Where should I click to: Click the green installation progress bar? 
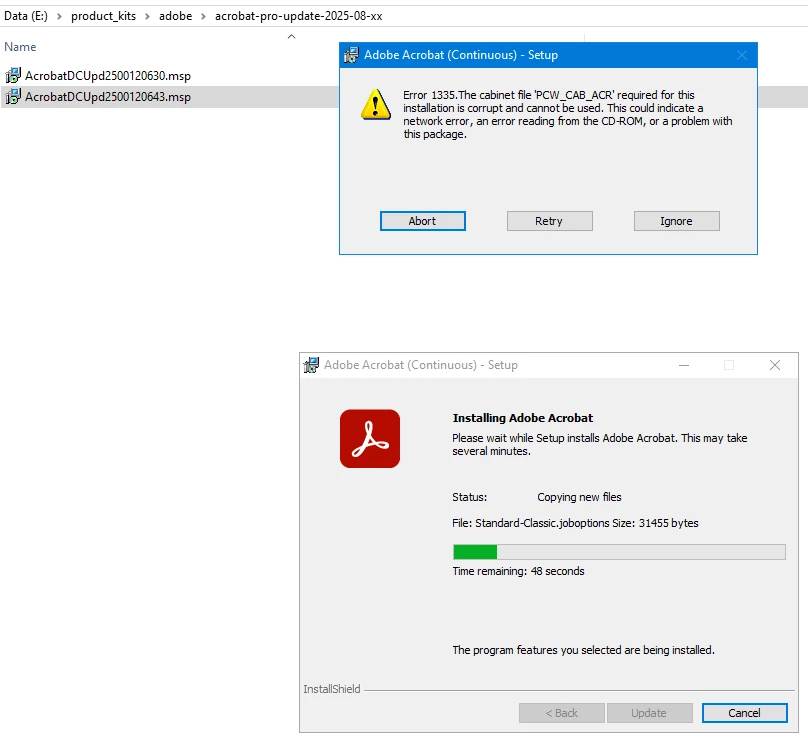click(x=619, y=551)
